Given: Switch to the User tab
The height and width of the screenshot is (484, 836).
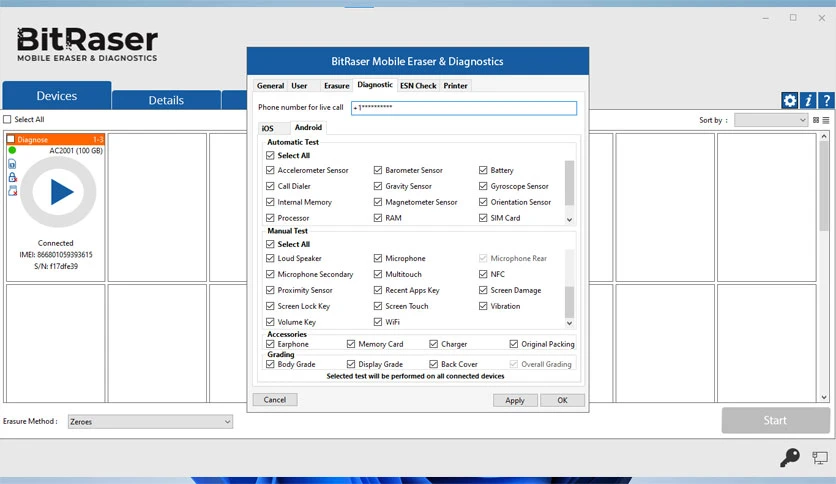Looking at the screenshot, I should pos(299,86).
